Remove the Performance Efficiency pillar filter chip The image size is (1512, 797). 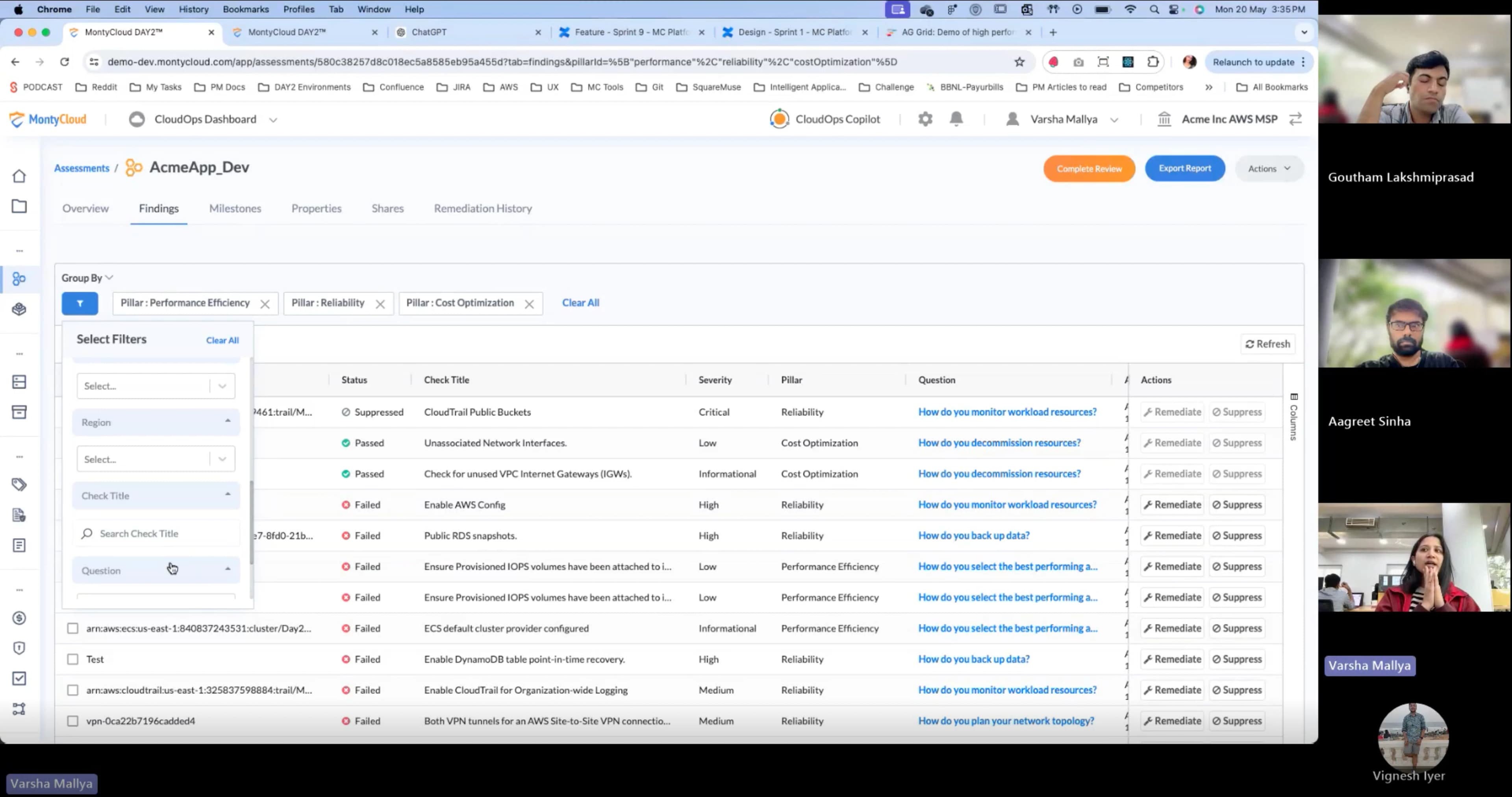pyautogui.click(x=265, y=304)
